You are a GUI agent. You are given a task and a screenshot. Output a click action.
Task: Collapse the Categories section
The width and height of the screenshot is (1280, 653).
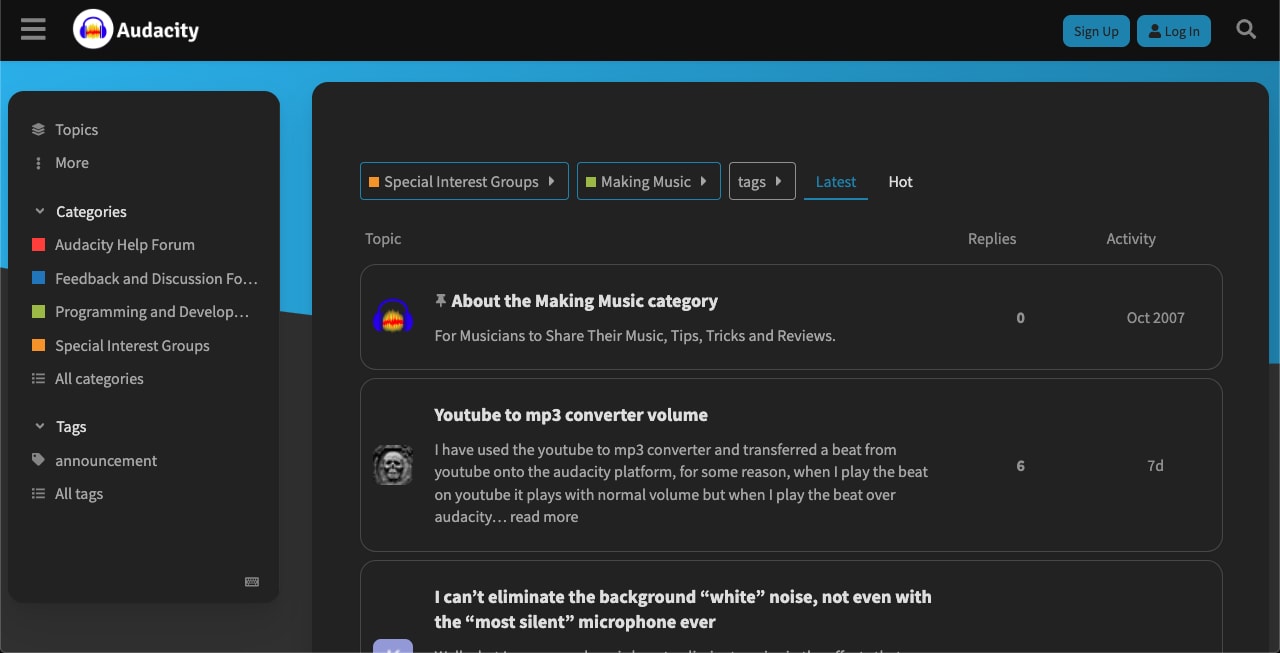pyautogui.click(x=80, y=212)
